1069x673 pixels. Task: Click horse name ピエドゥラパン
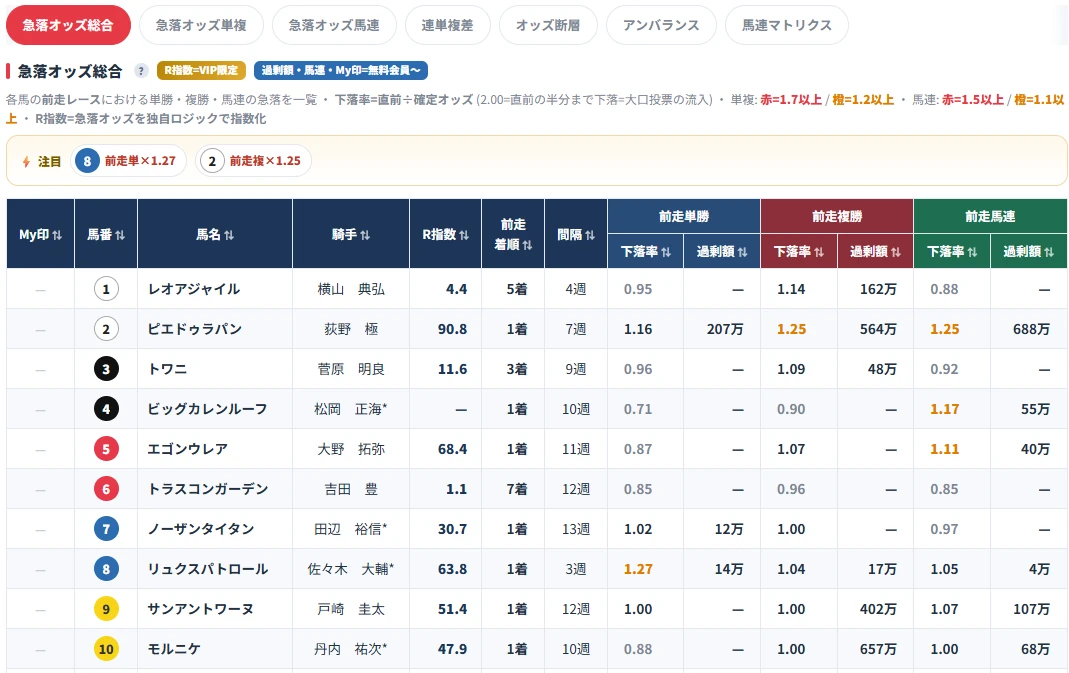pos(194,329)
